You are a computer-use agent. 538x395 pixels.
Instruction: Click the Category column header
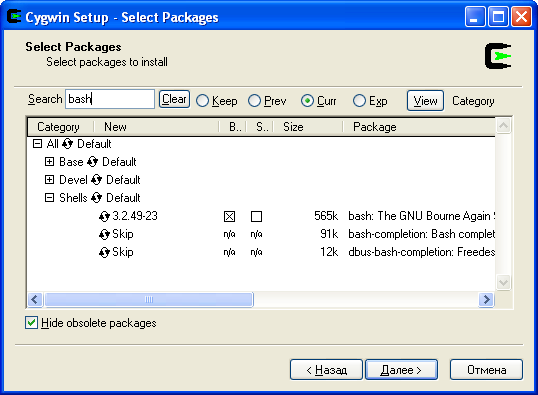pos(60,127)
